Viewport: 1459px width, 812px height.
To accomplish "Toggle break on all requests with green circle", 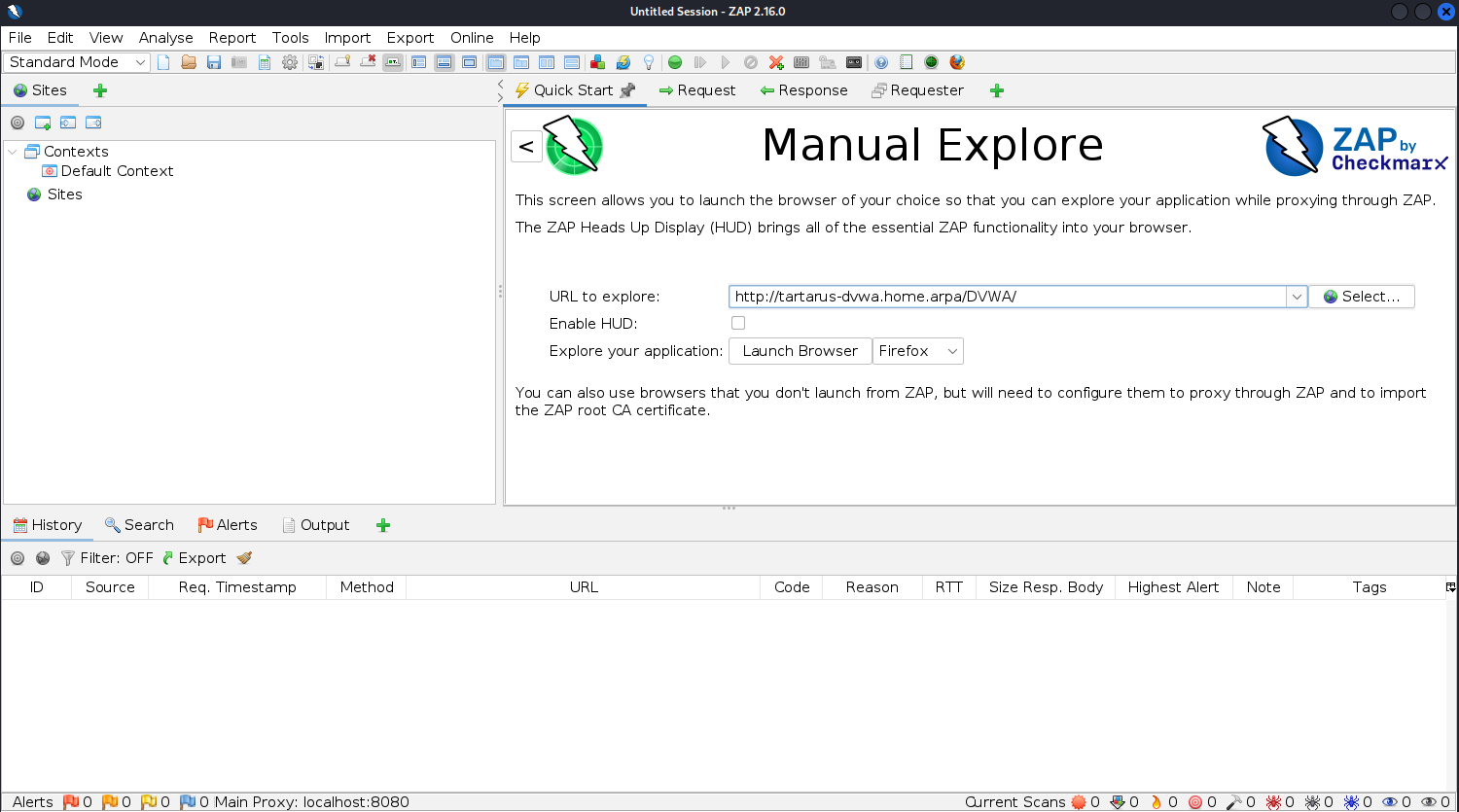I will (x=674, y=61).
